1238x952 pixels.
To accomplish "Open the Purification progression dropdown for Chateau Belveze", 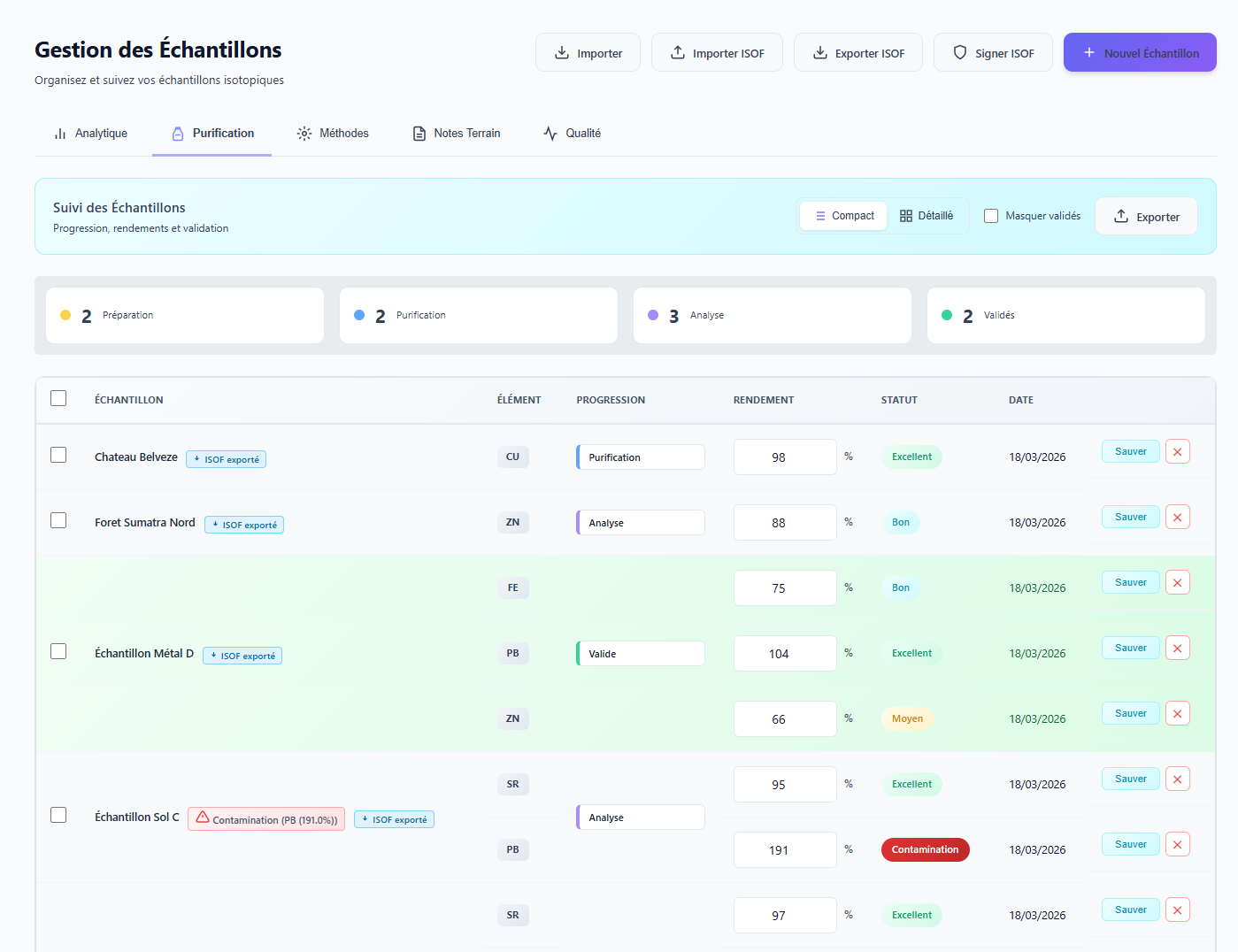I will click(x=641, y=457).
